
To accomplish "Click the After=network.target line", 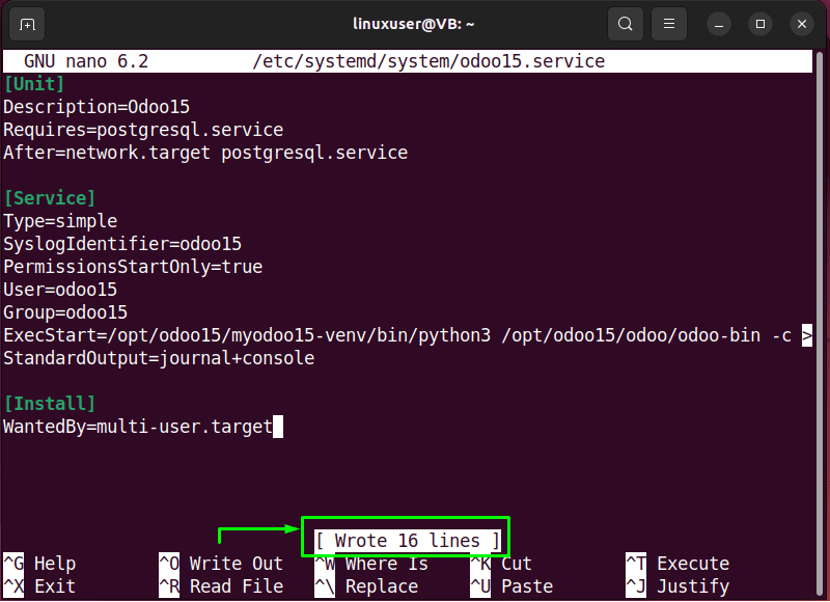I will tap(205, 153).
